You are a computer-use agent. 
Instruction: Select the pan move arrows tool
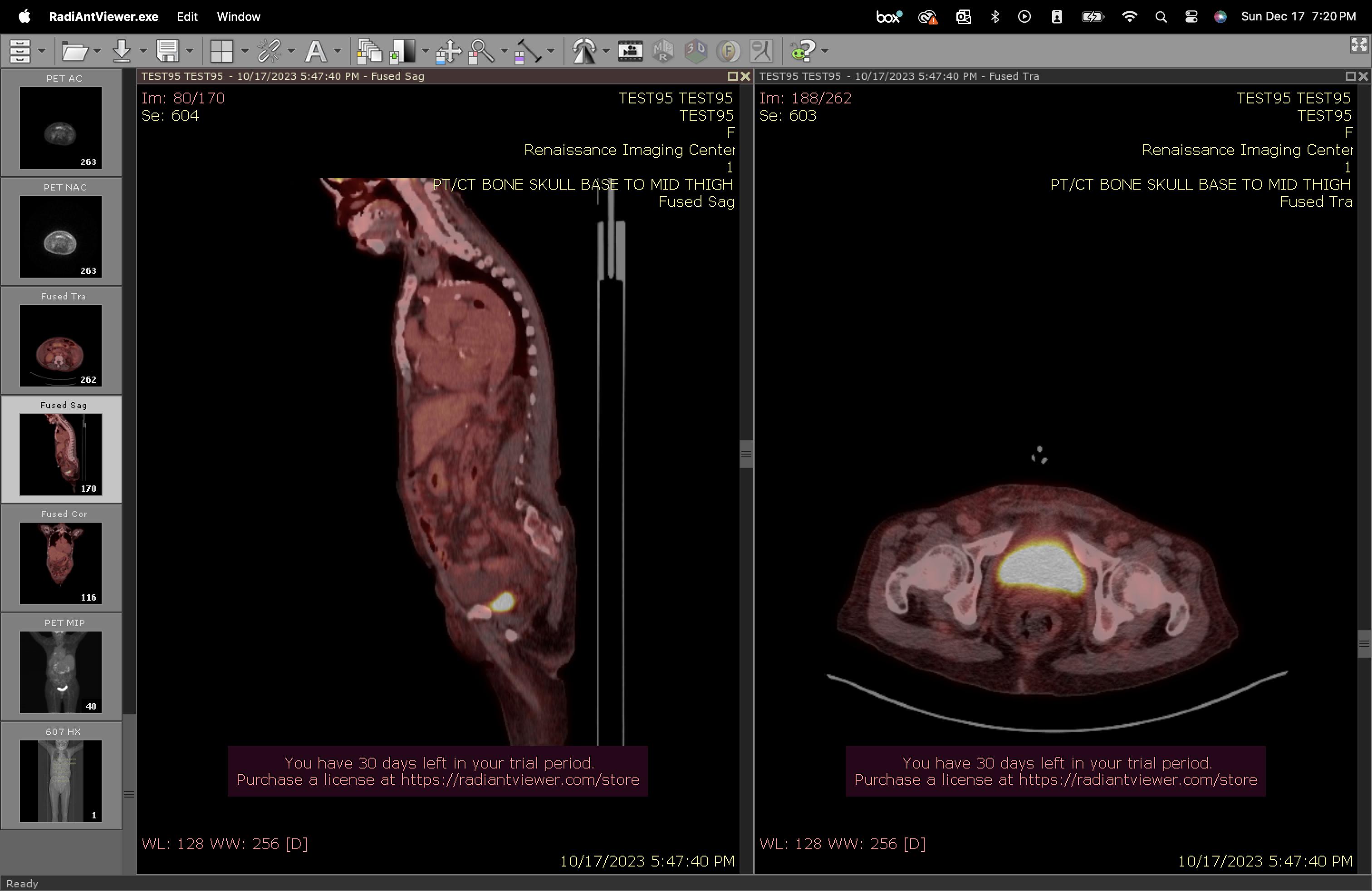click(x=449, y=51)
